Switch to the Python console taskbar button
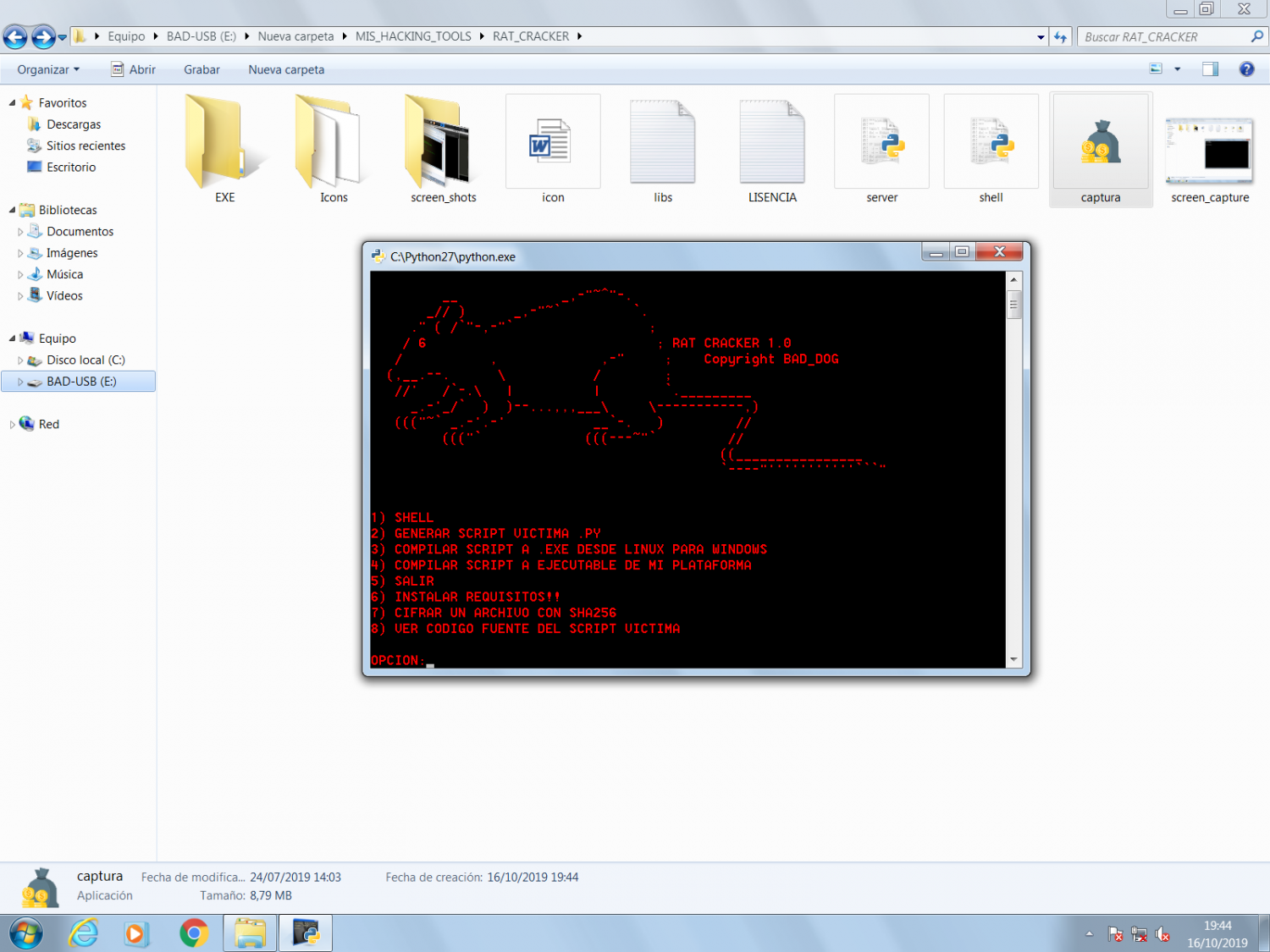The image size is (1270, 952). click(306, 933)
